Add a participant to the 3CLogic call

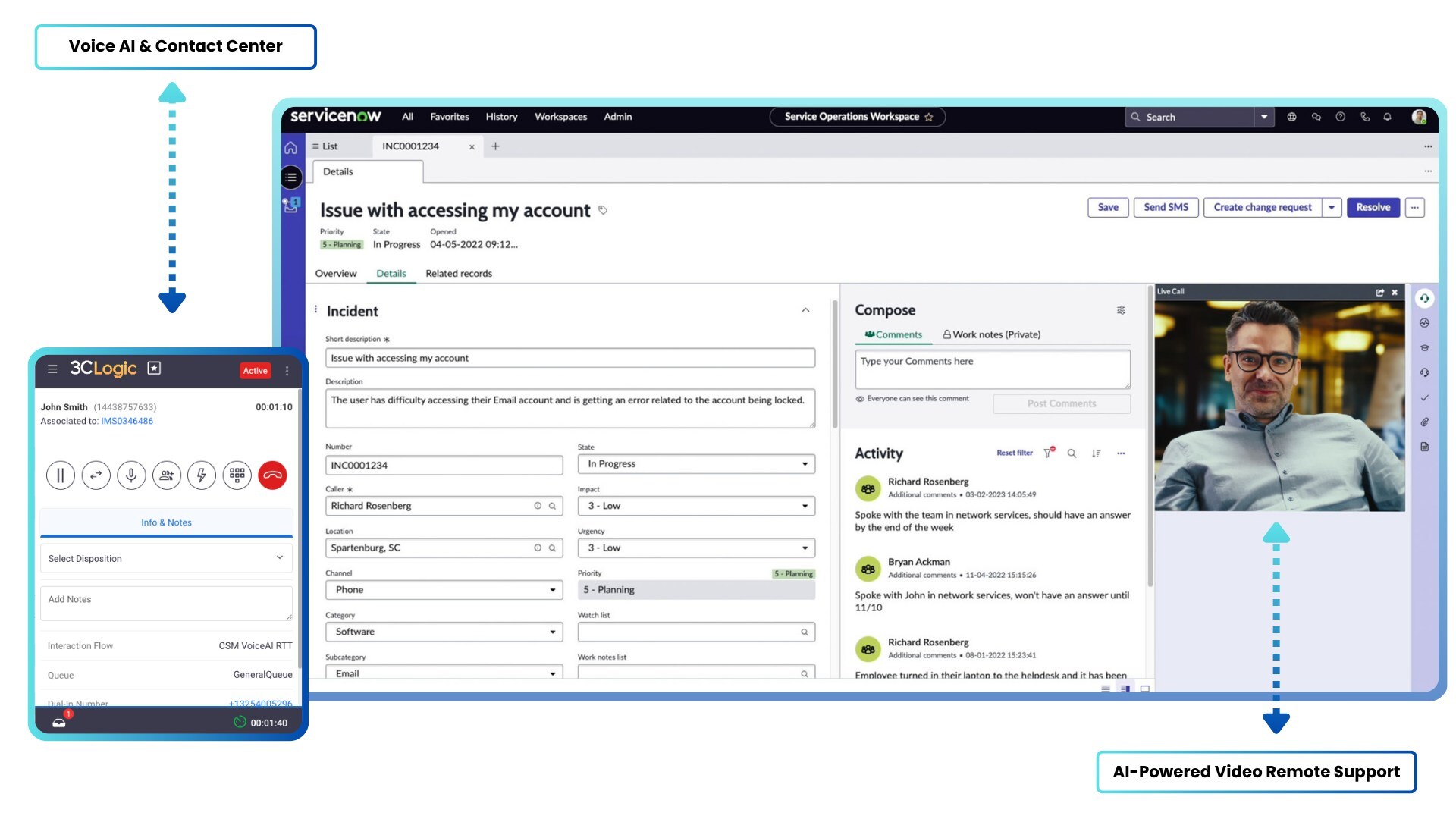point(167,475)
